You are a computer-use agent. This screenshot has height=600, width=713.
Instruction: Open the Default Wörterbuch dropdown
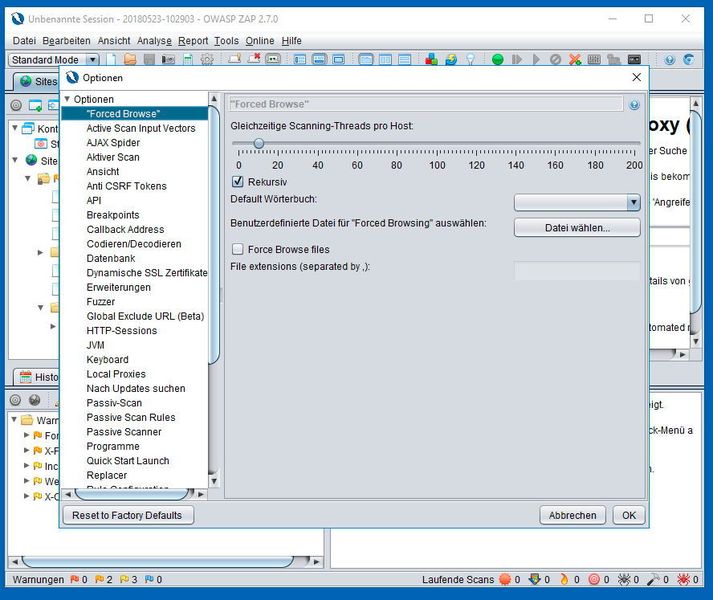(577, 202)
